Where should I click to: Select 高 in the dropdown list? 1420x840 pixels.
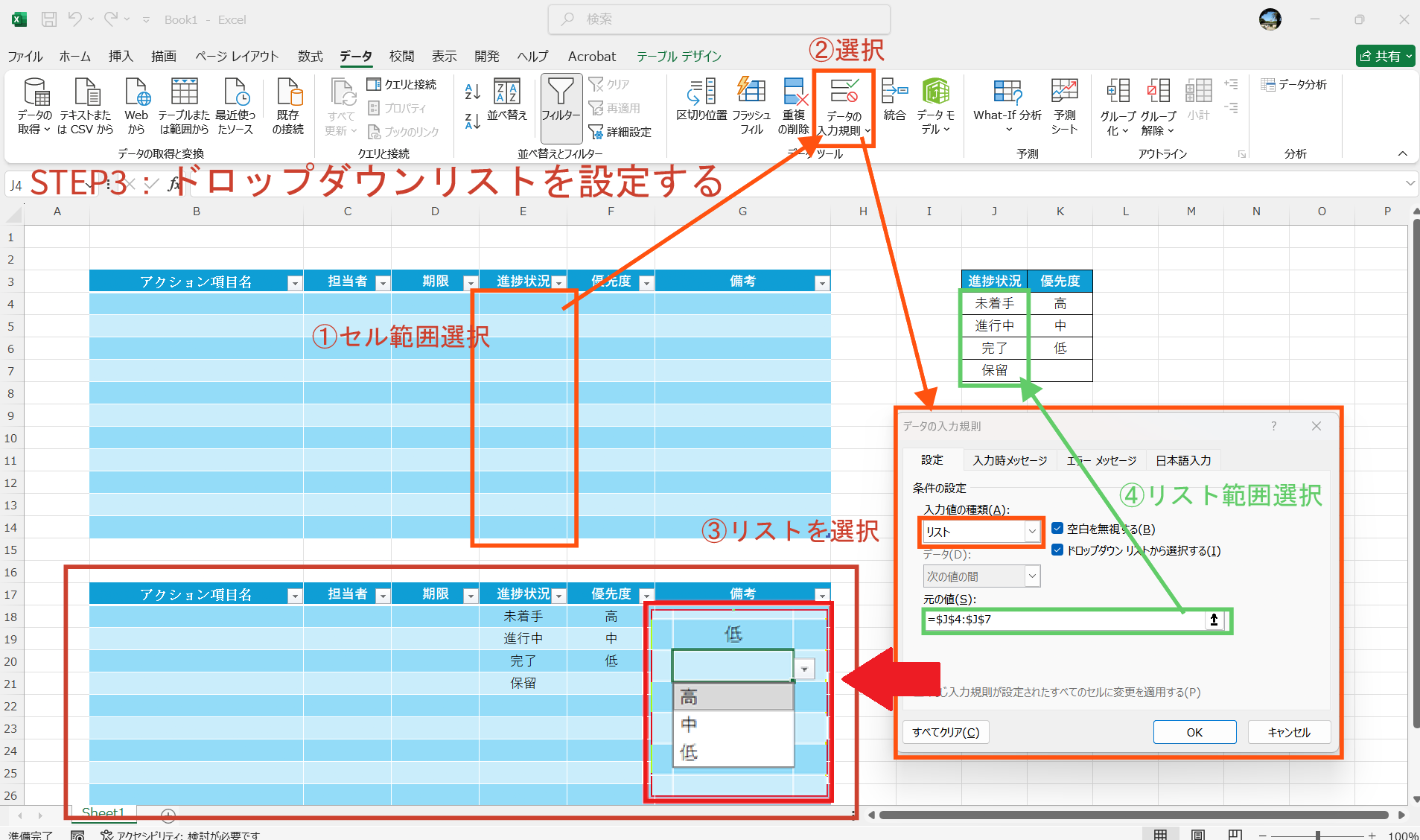733,698
